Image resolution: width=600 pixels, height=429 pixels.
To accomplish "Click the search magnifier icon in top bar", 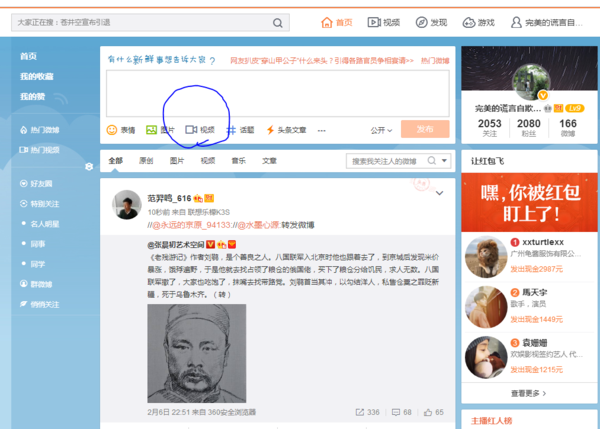I will click(281, 22).
